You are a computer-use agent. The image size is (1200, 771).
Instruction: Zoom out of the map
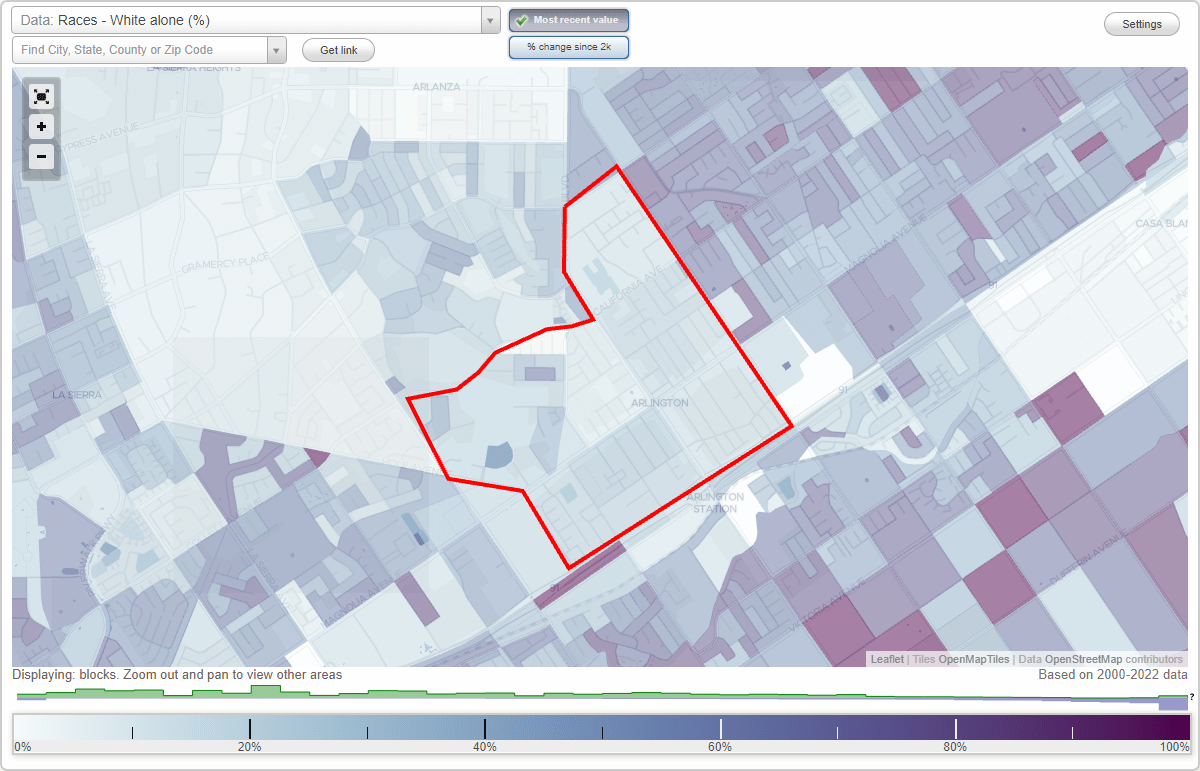[x=41, y=156]
